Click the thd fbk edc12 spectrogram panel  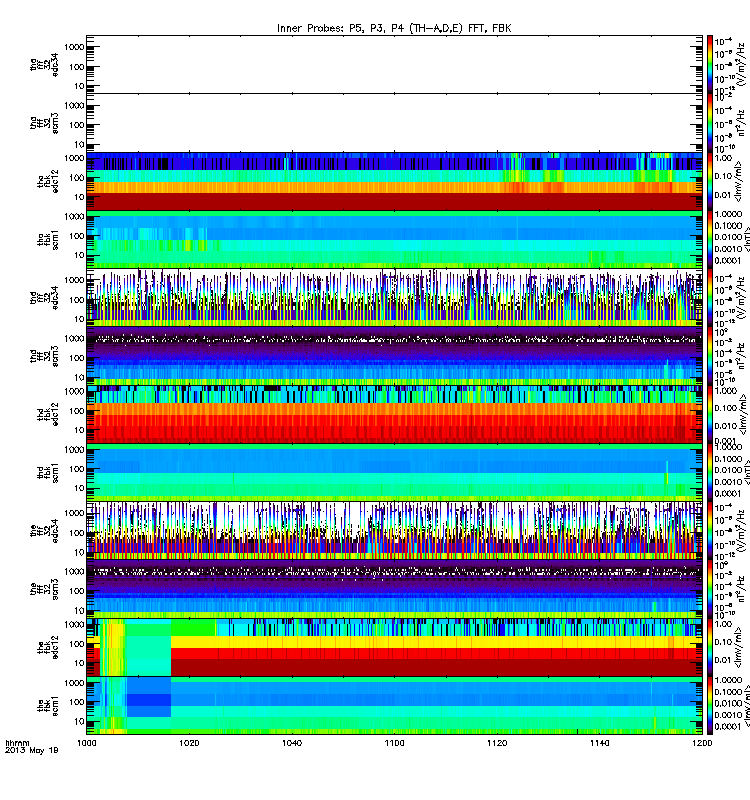tap(394, 414)
